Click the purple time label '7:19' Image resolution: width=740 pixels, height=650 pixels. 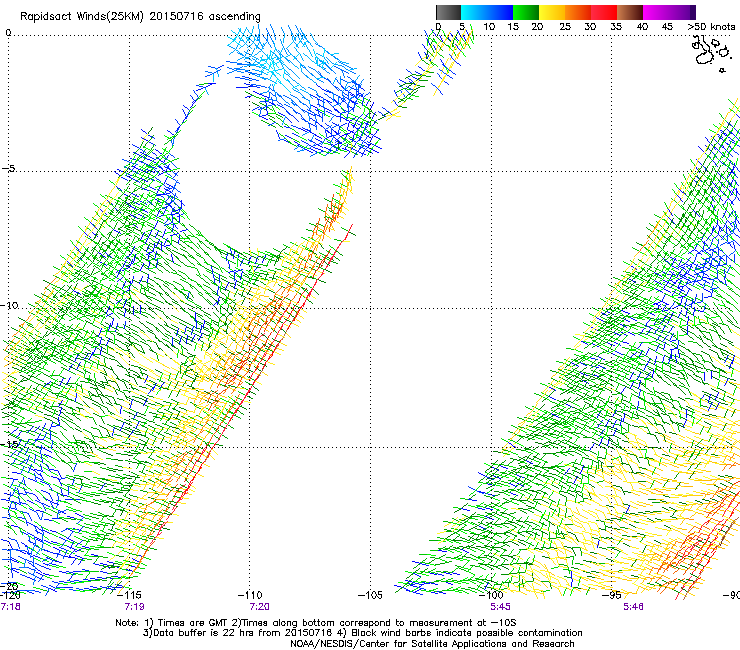tap(135, 607)
